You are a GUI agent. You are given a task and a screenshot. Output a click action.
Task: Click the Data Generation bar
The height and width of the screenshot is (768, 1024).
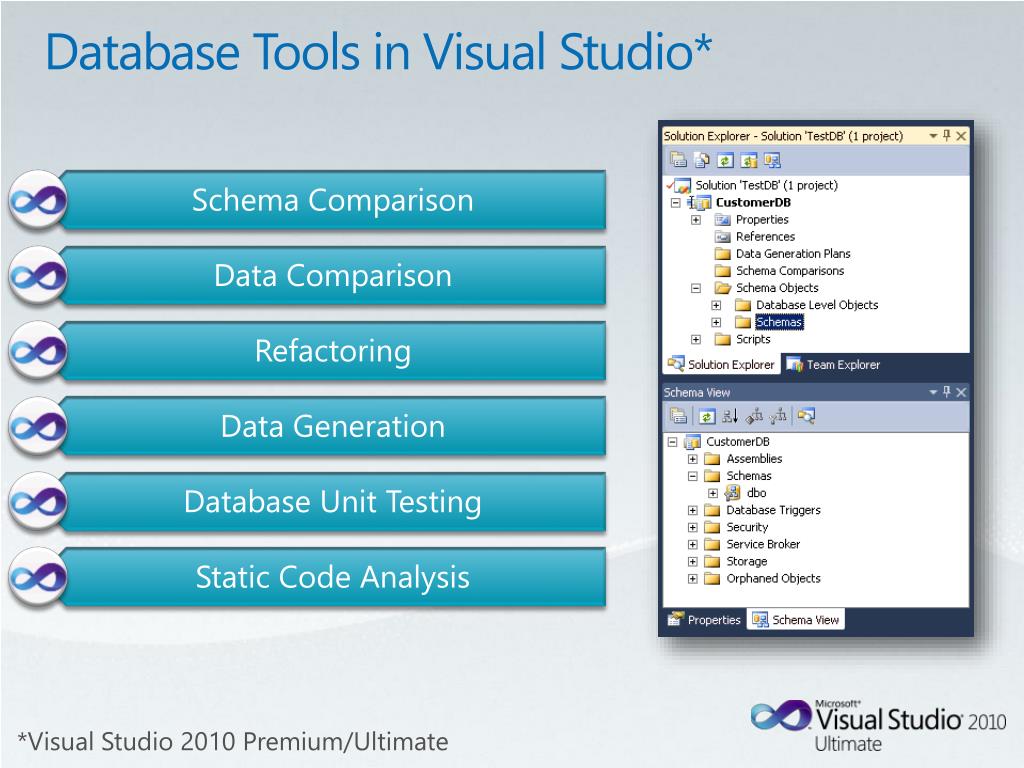point(332,426)
